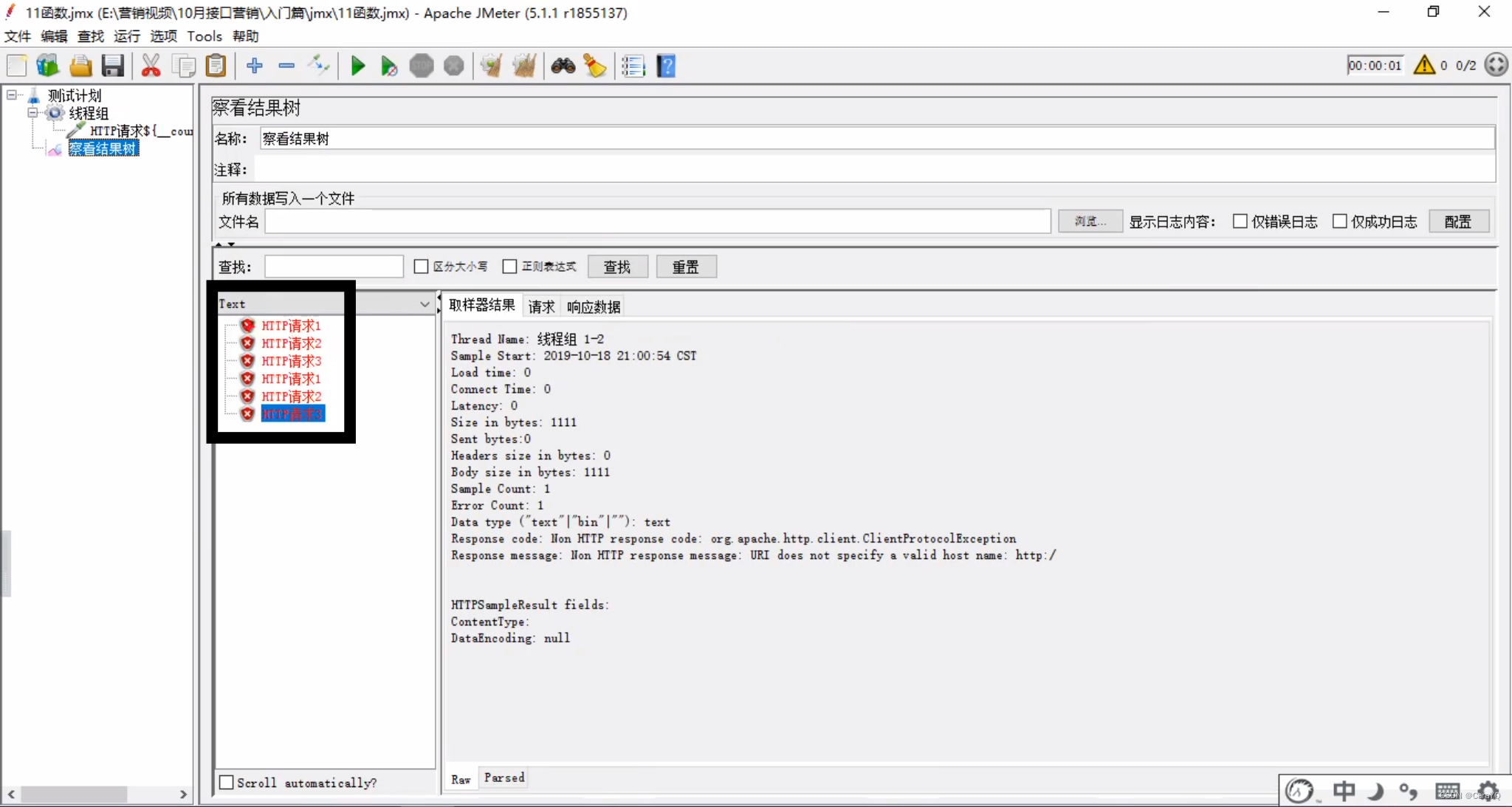1512x807 pixels.
Task: Open the 文件 menu
Action: [18, 36]
